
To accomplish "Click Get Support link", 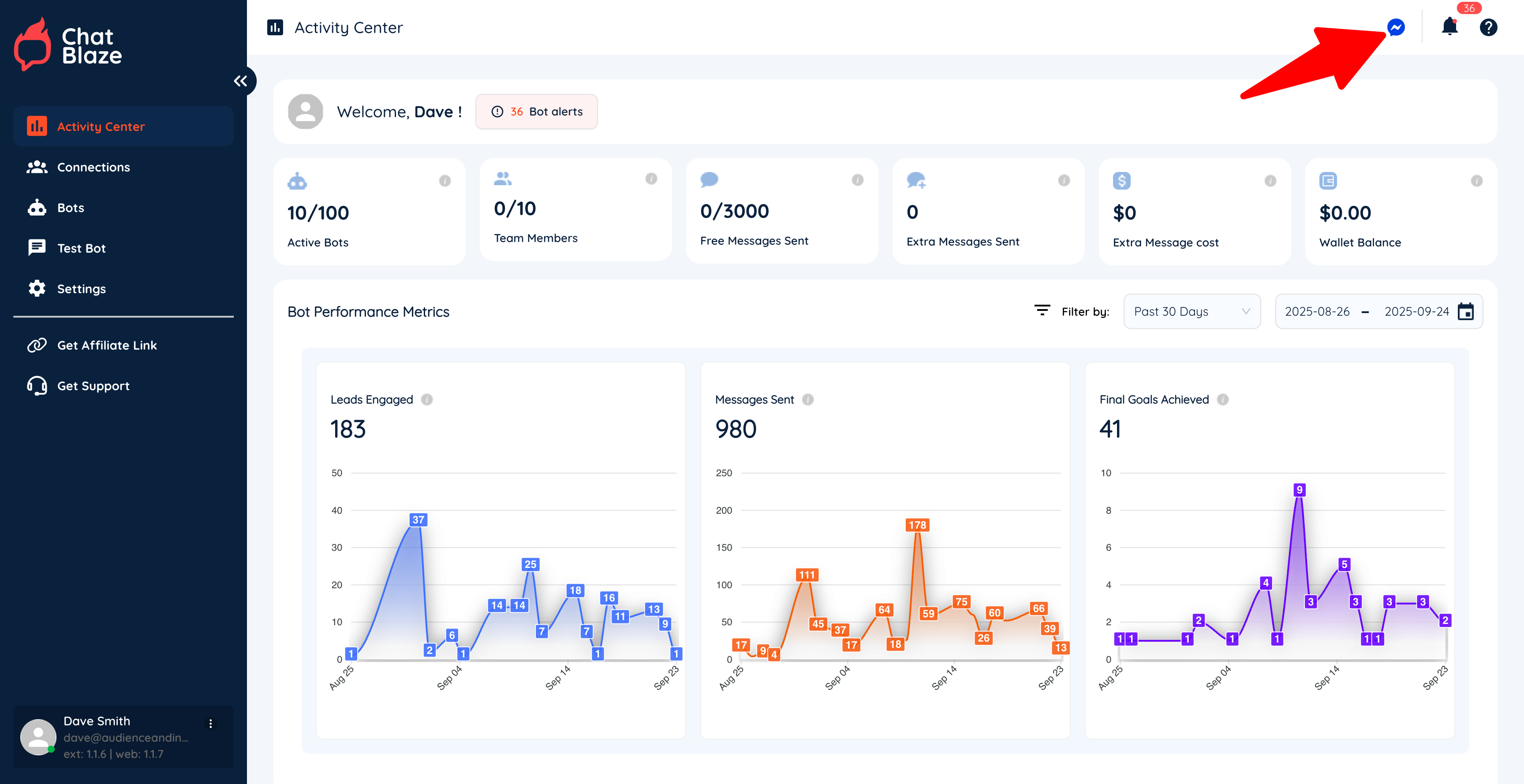I will pos(93,386).
